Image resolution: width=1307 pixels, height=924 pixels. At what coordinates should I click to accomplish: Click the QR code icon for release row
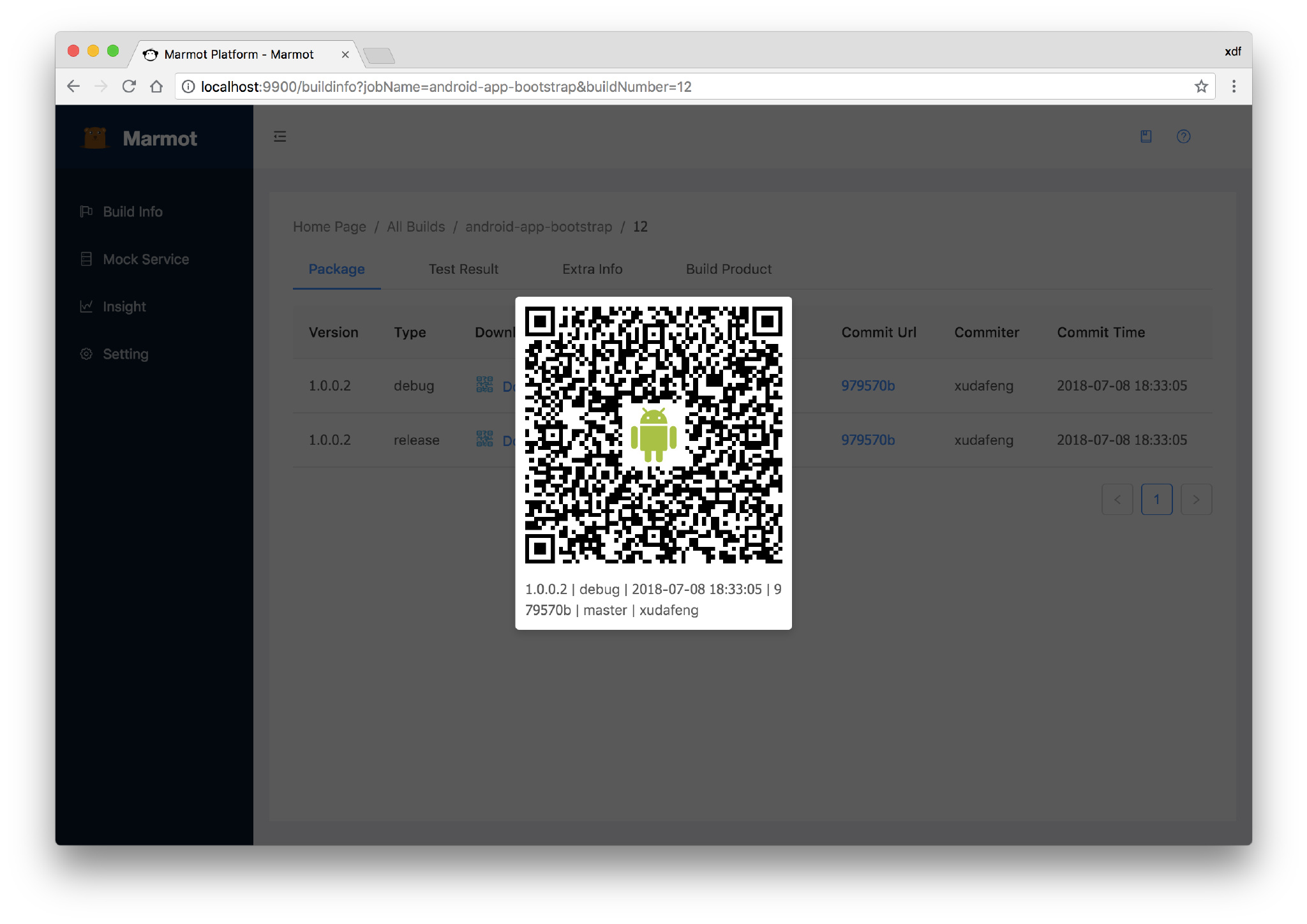[485, 439]
